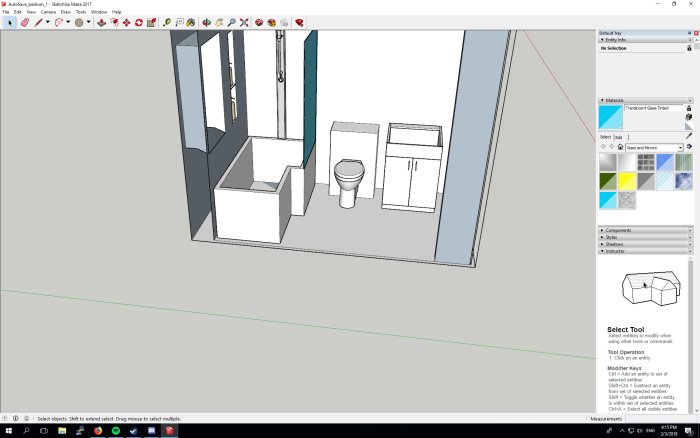Switch to the materials Select tab

pos(605,137)
